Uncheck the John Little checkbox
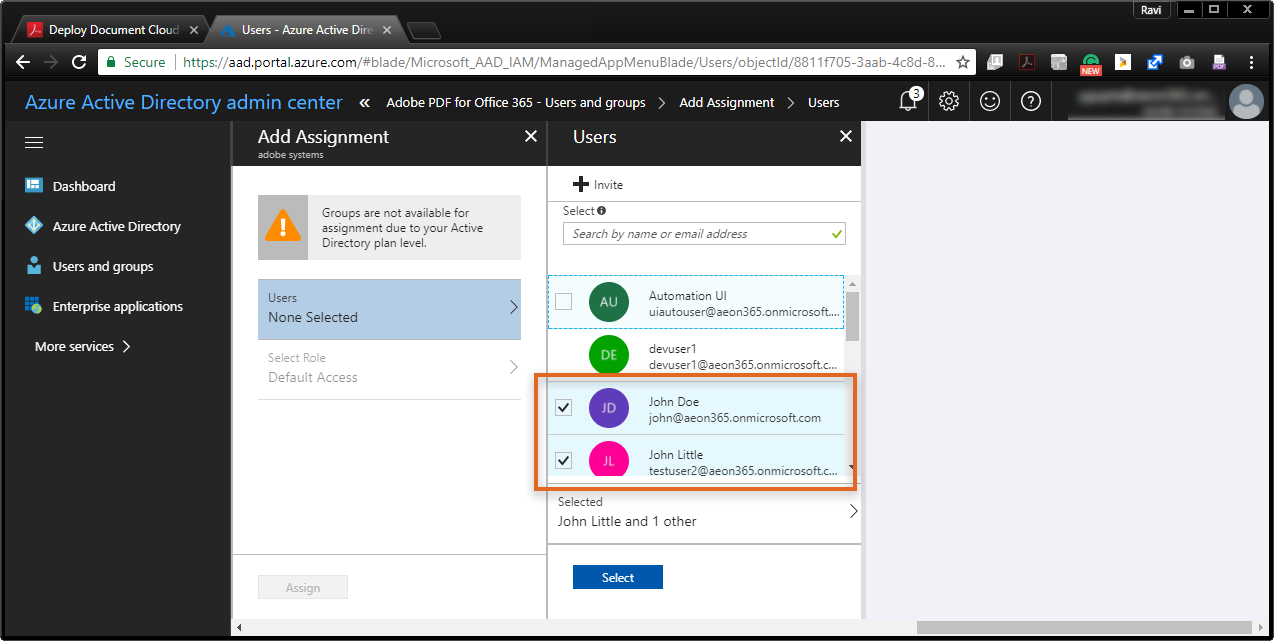The image size is (1274, 641). pos(563,461)
